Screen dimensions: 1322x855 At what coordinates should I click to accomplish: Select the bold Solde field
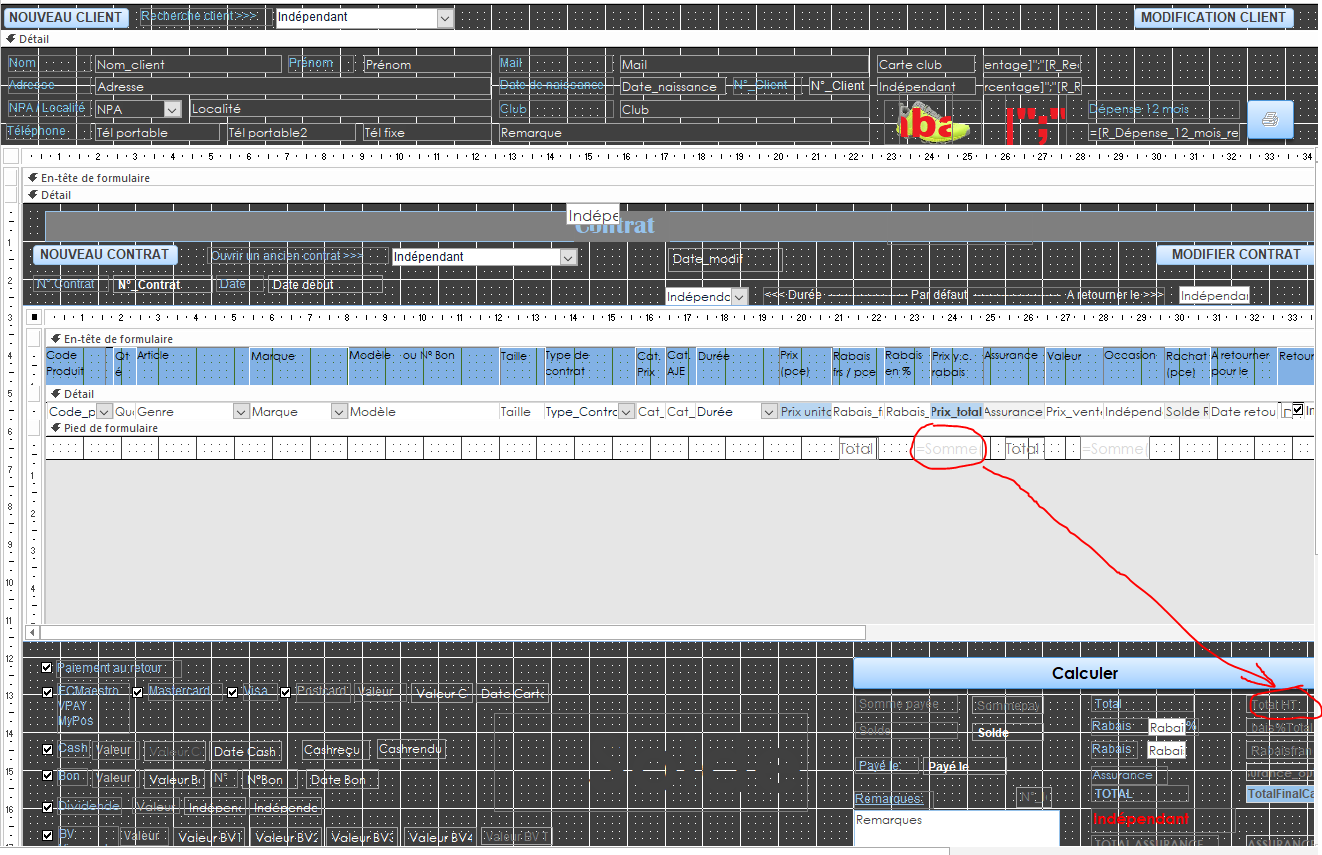click(1007, 733)
